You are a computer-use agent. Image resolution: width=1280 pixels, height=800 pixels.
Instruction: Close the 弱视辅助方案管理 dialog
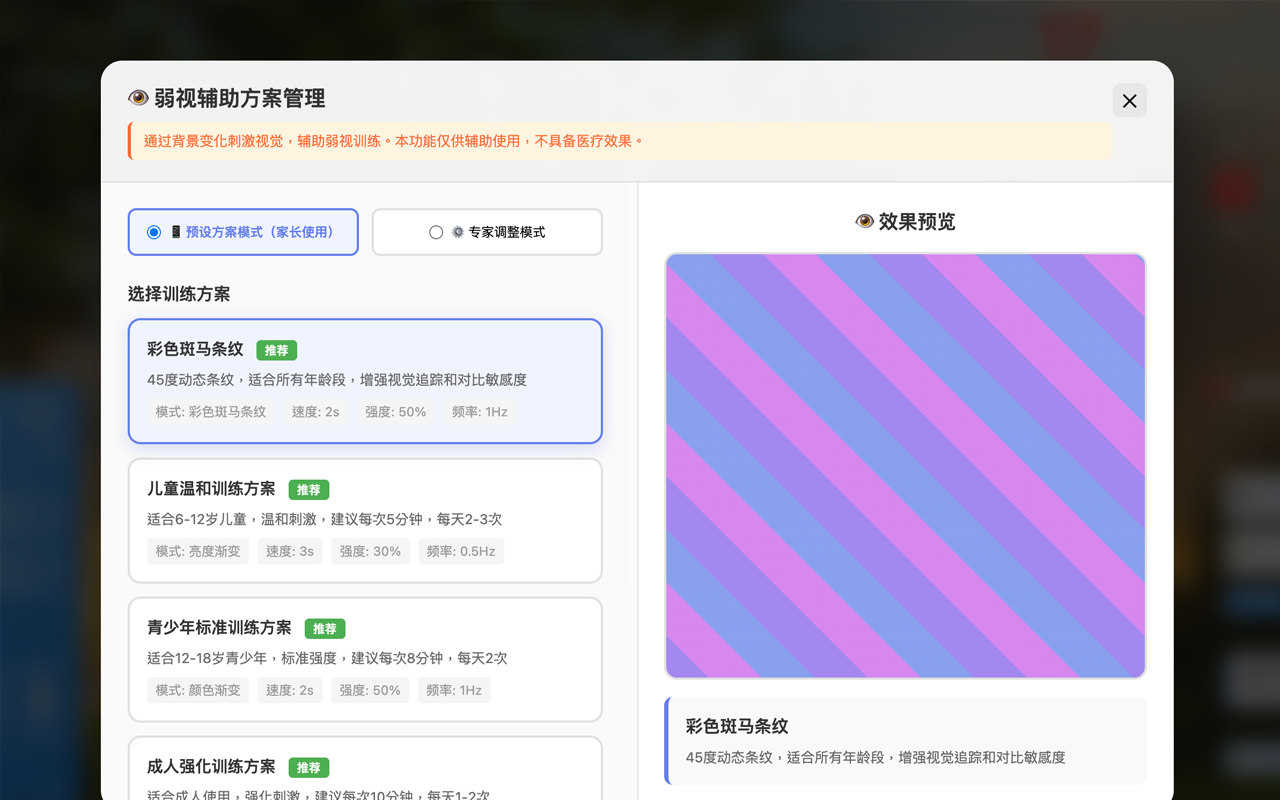coord(1129,101)
